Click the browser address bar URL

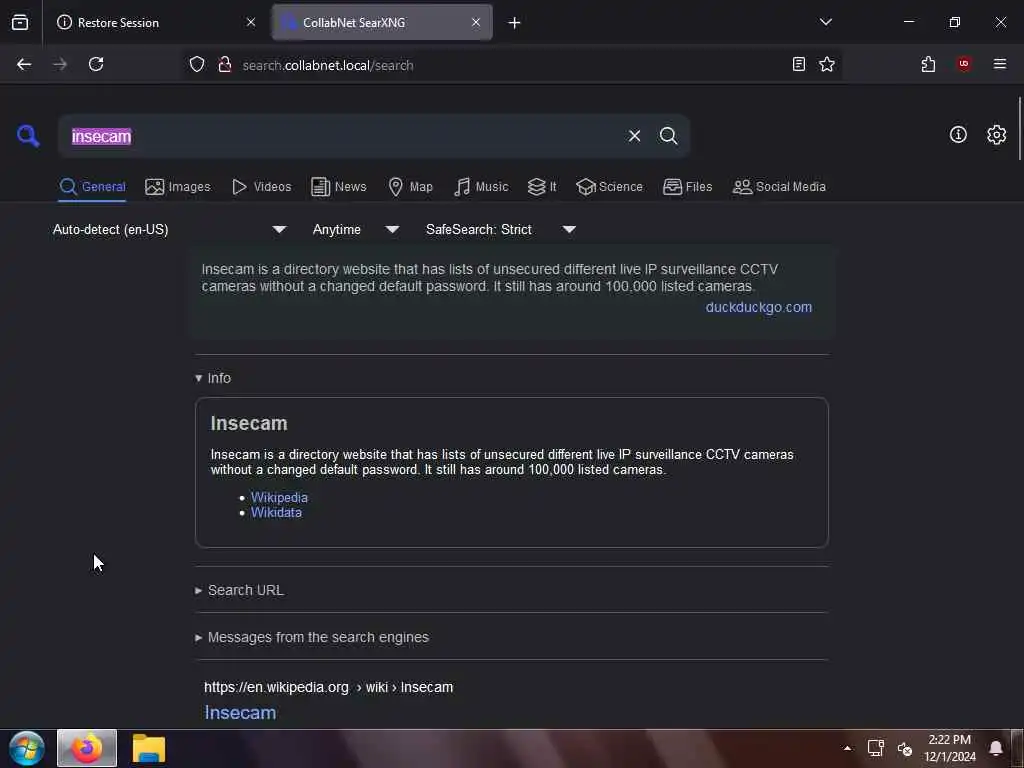(x=509, y=65)
